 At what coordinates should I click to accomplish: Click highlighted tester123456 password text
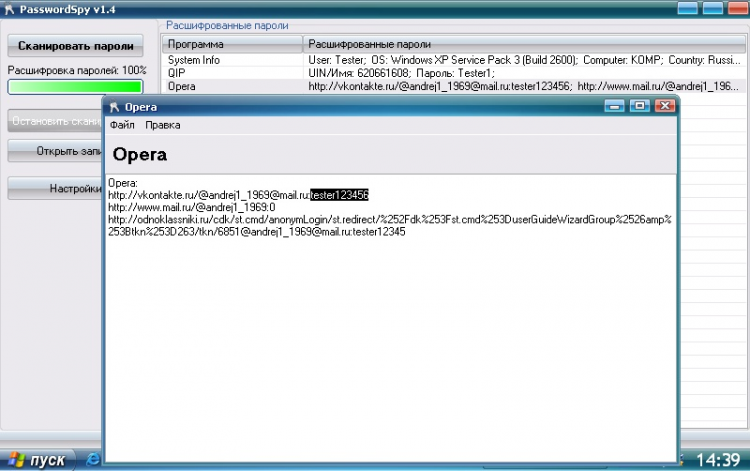(339, 195)
